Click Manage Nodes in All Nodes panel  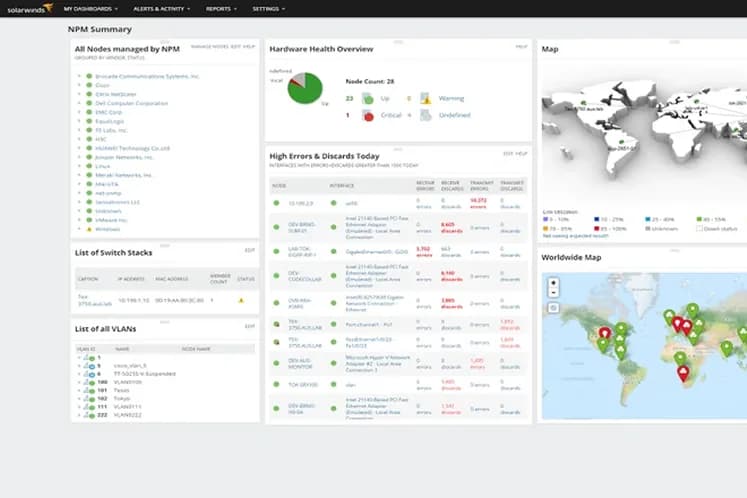point(210,47)
